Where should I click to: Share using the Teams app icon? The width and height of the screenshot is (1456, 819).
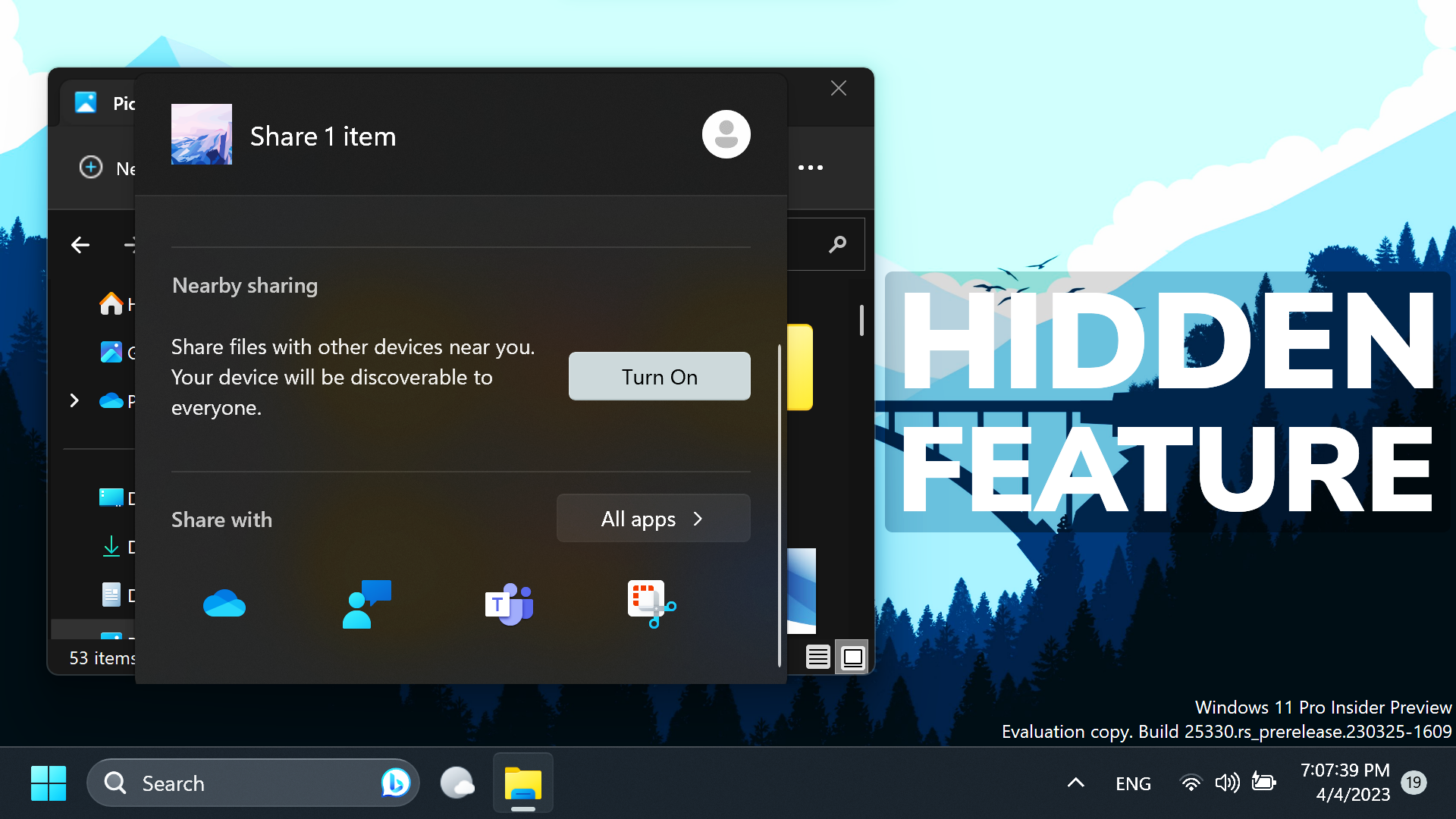(x=509, y=604)
